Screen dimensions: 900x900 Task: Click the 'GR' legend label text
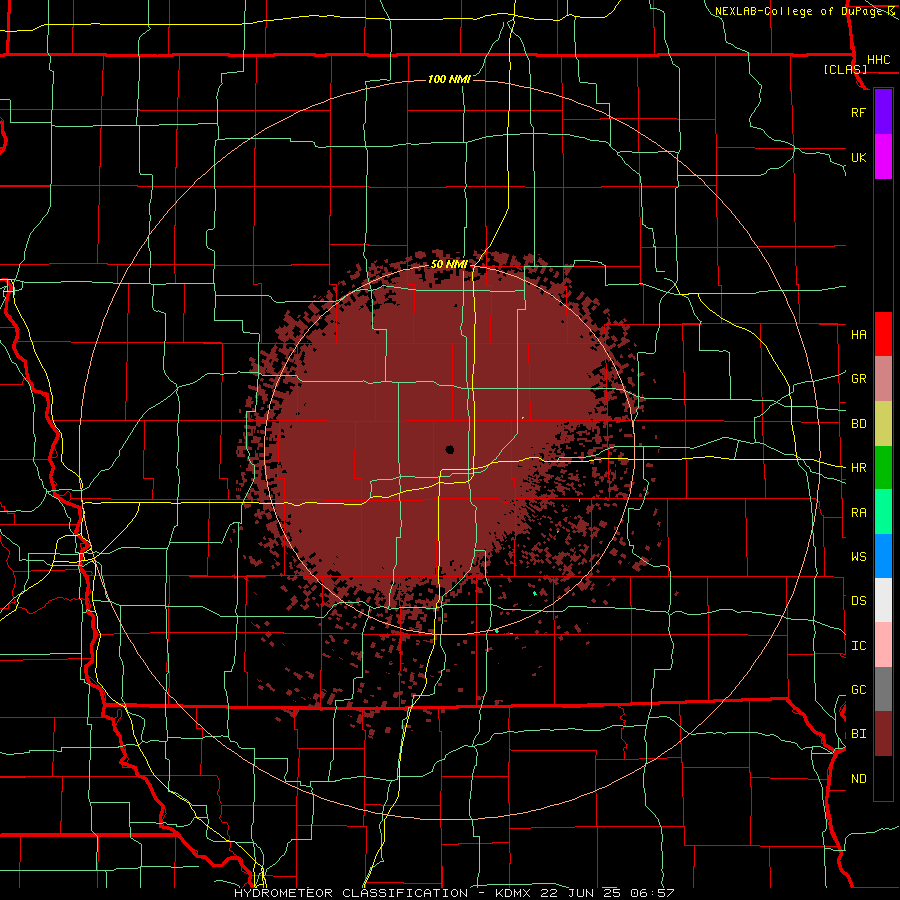click(858, 379)
